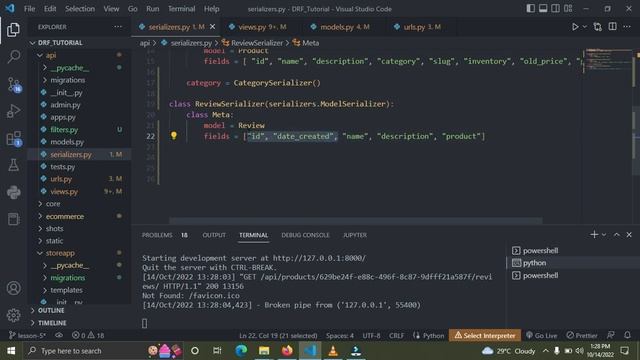Collapse the storeapp folder

(x=80, y=253)
